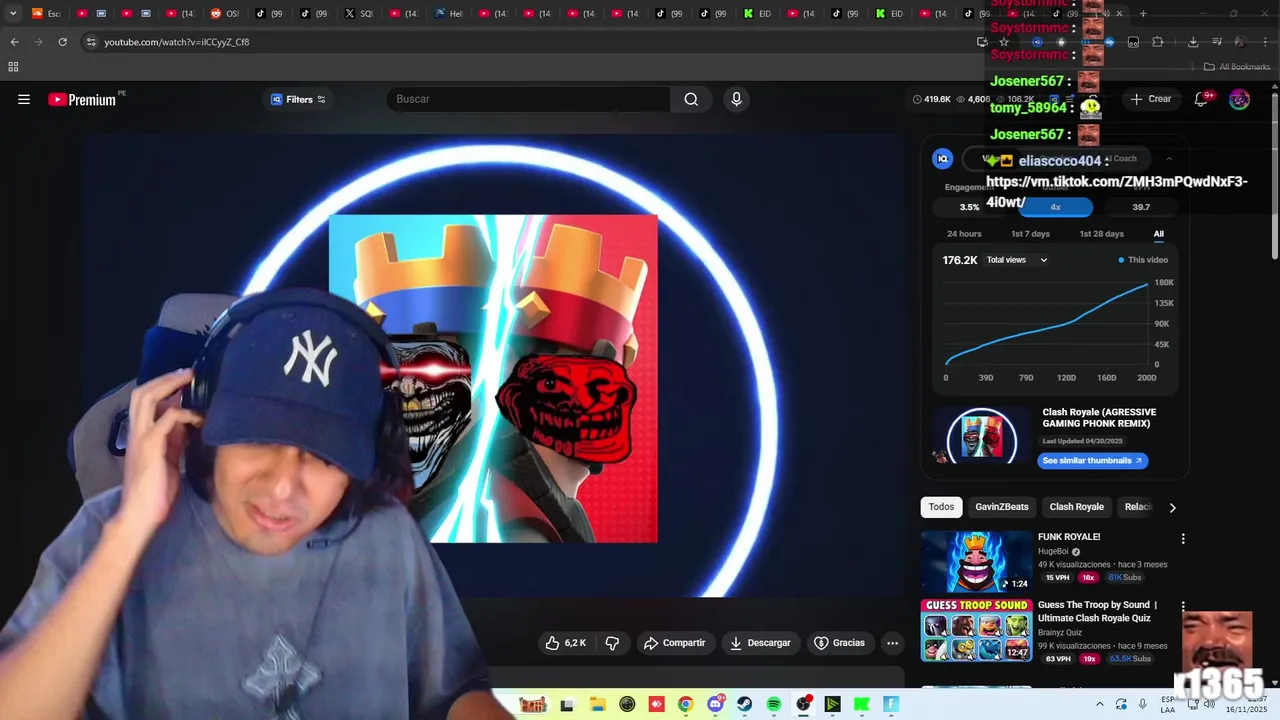Image resolution: width=1280 pixels, height=720 pixels.
Task: Open the browser extensions puzzle icon
Action: [1158, 42]
